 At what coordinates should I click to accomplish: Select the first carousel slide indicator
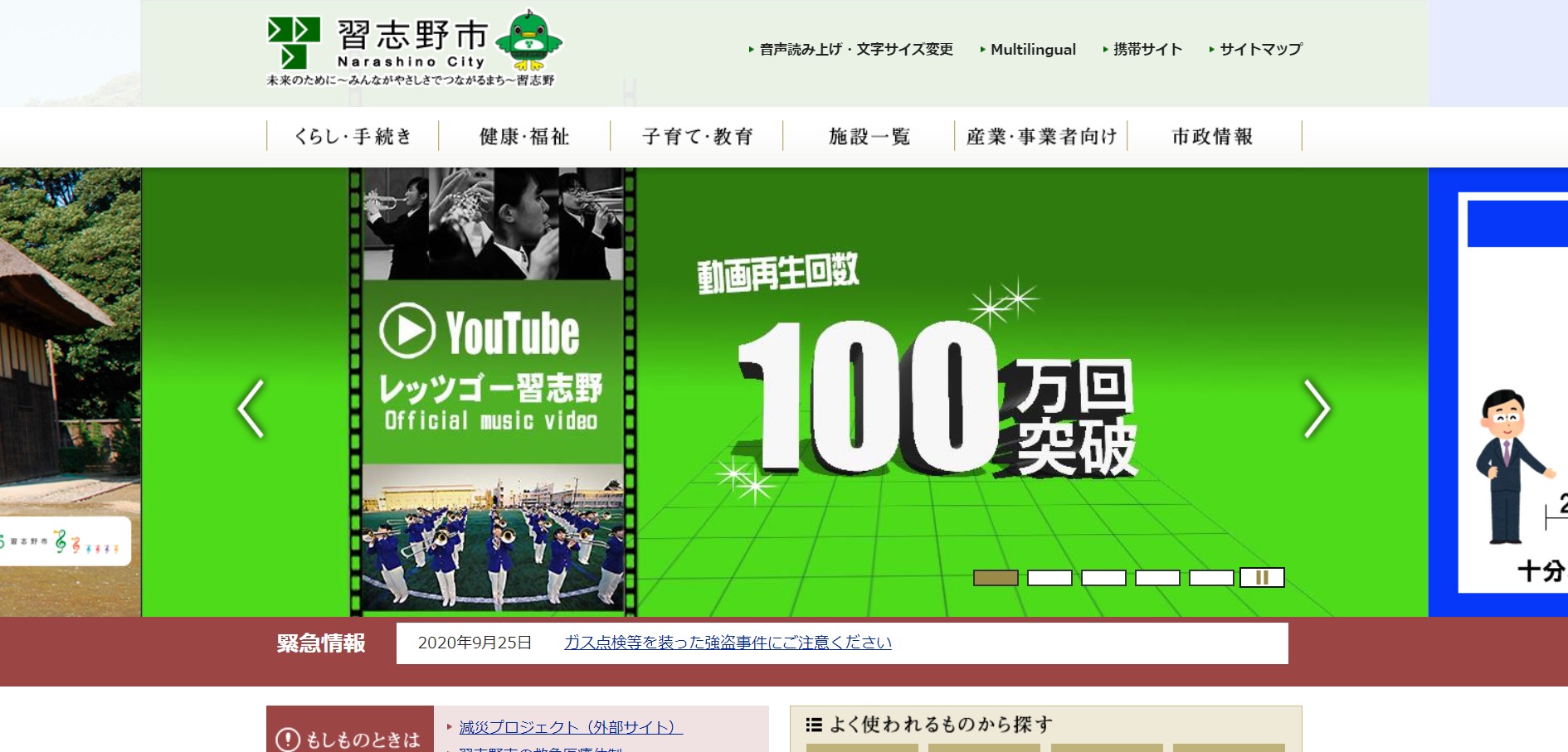tap(996, 578)
